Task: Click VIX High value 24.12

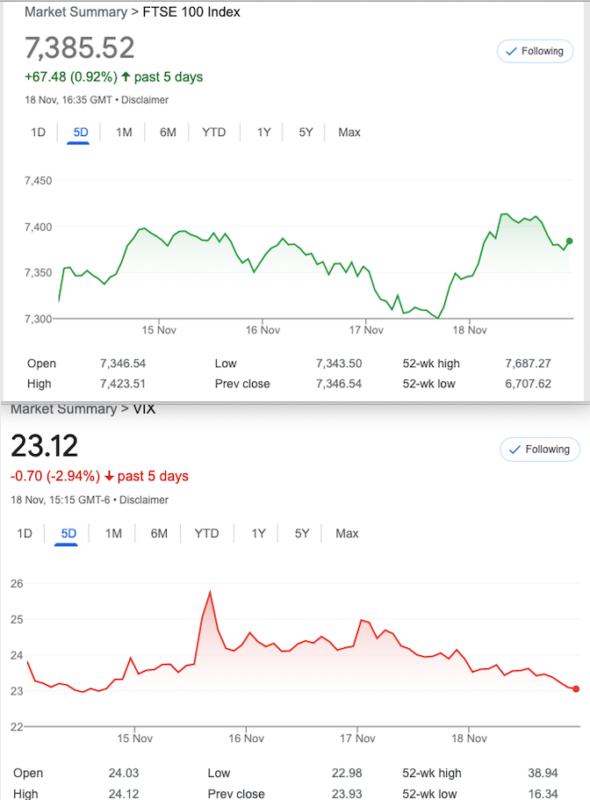Action: coord(124,794)
